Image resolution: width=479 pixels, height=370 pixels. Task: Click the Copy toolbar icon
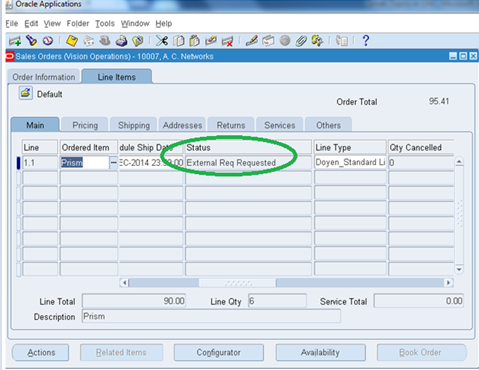click(x=179, y=41)
